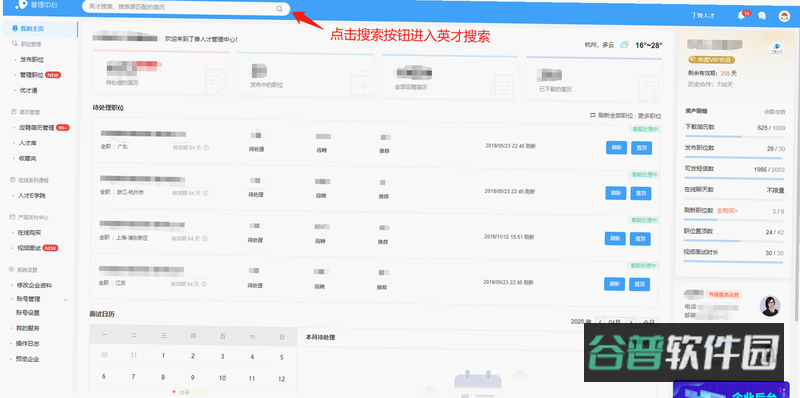Open 修改企业资料 in the sidebar
800x398 pixels.
(x=35, y=285)
